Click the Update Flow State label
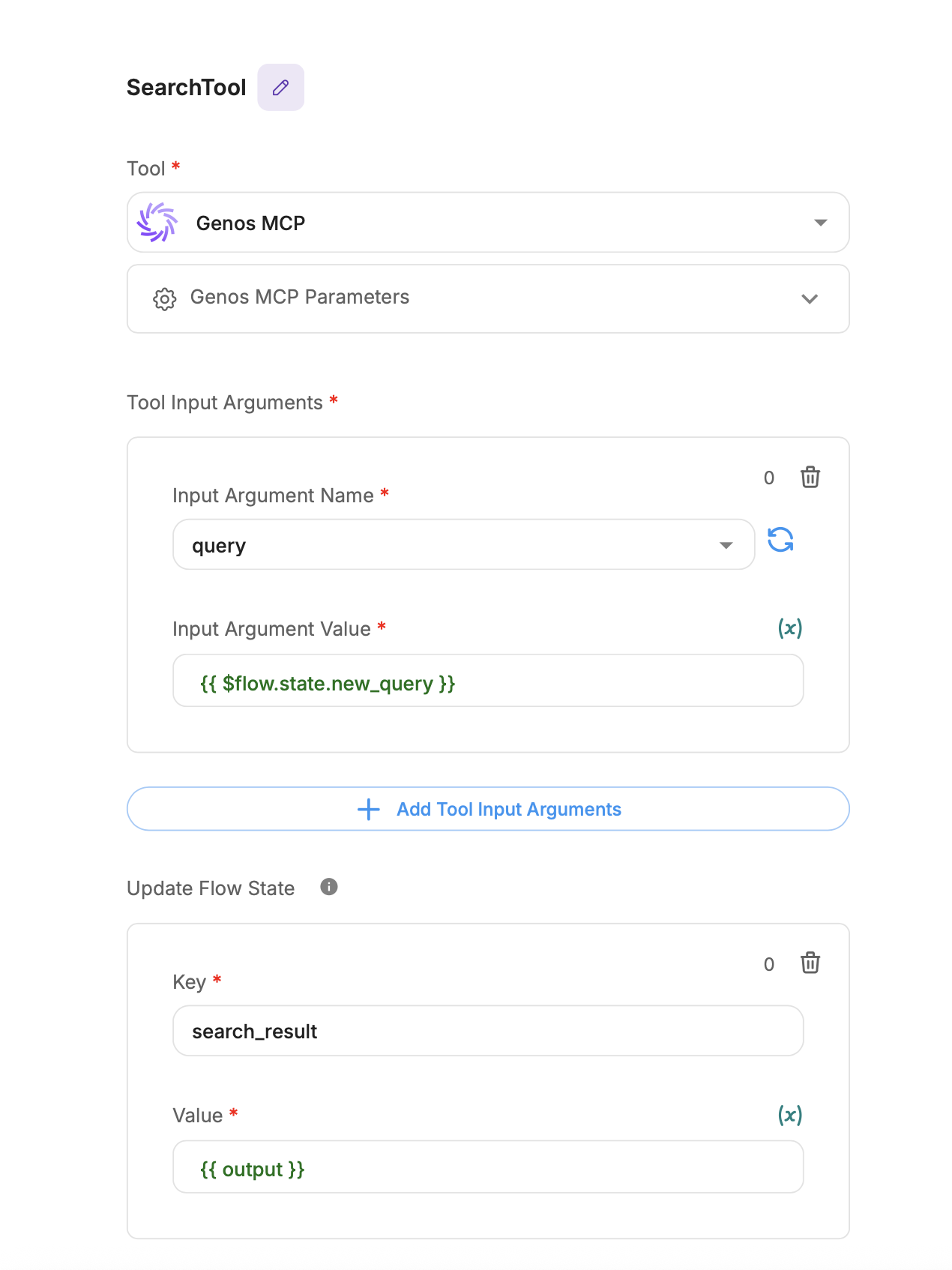This screenshot has height=1270, width=952. tap(211, 888)
